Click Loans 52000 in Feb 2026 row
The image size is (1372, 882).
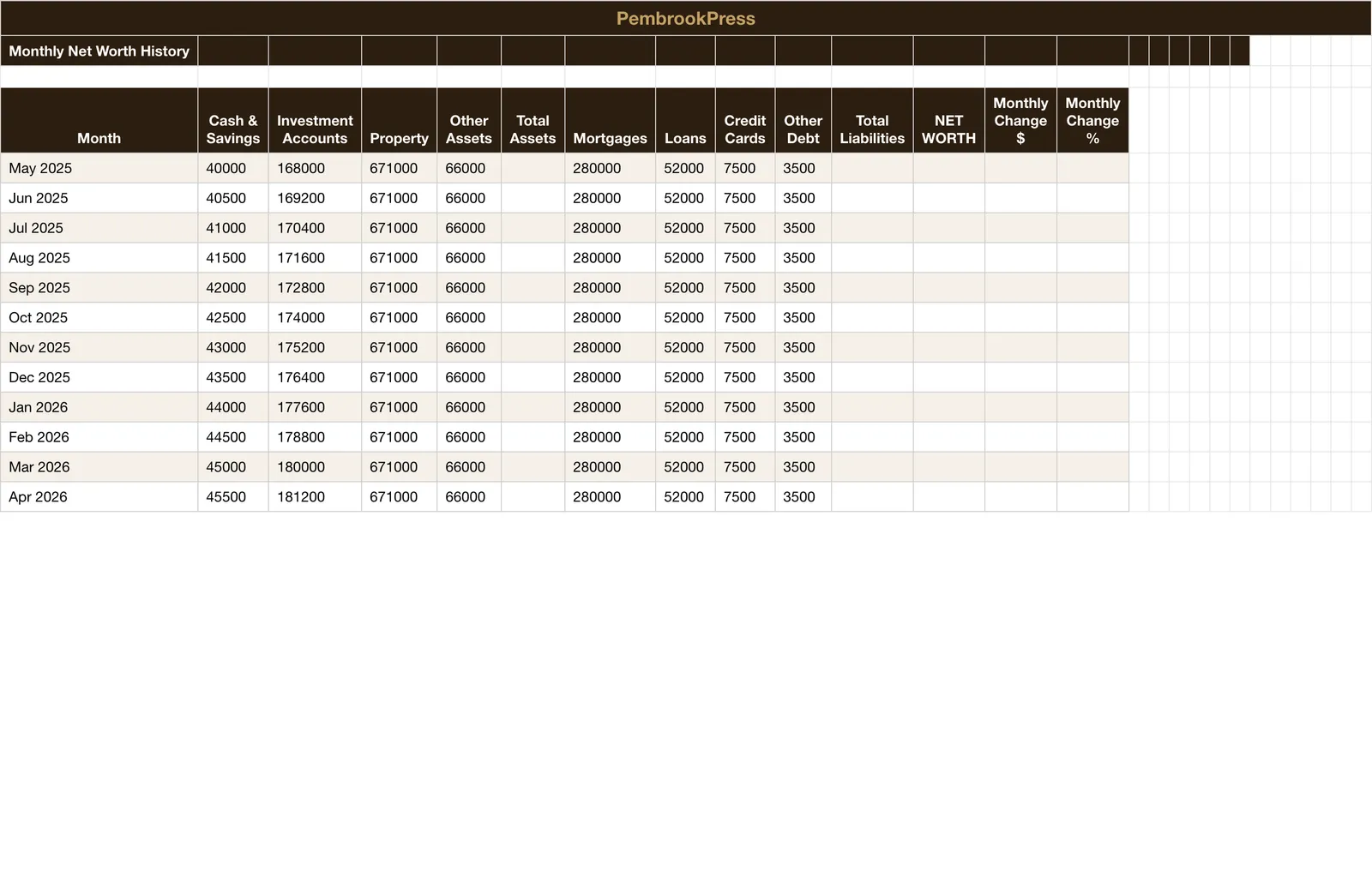point(685,437)
